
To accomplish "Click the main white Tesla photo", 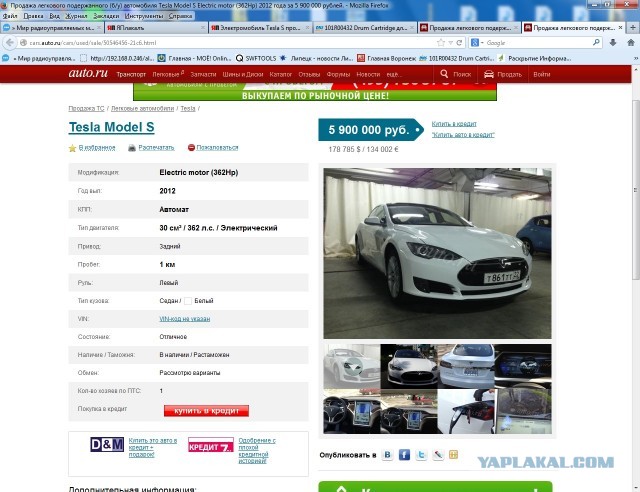I will pos(437,253).
